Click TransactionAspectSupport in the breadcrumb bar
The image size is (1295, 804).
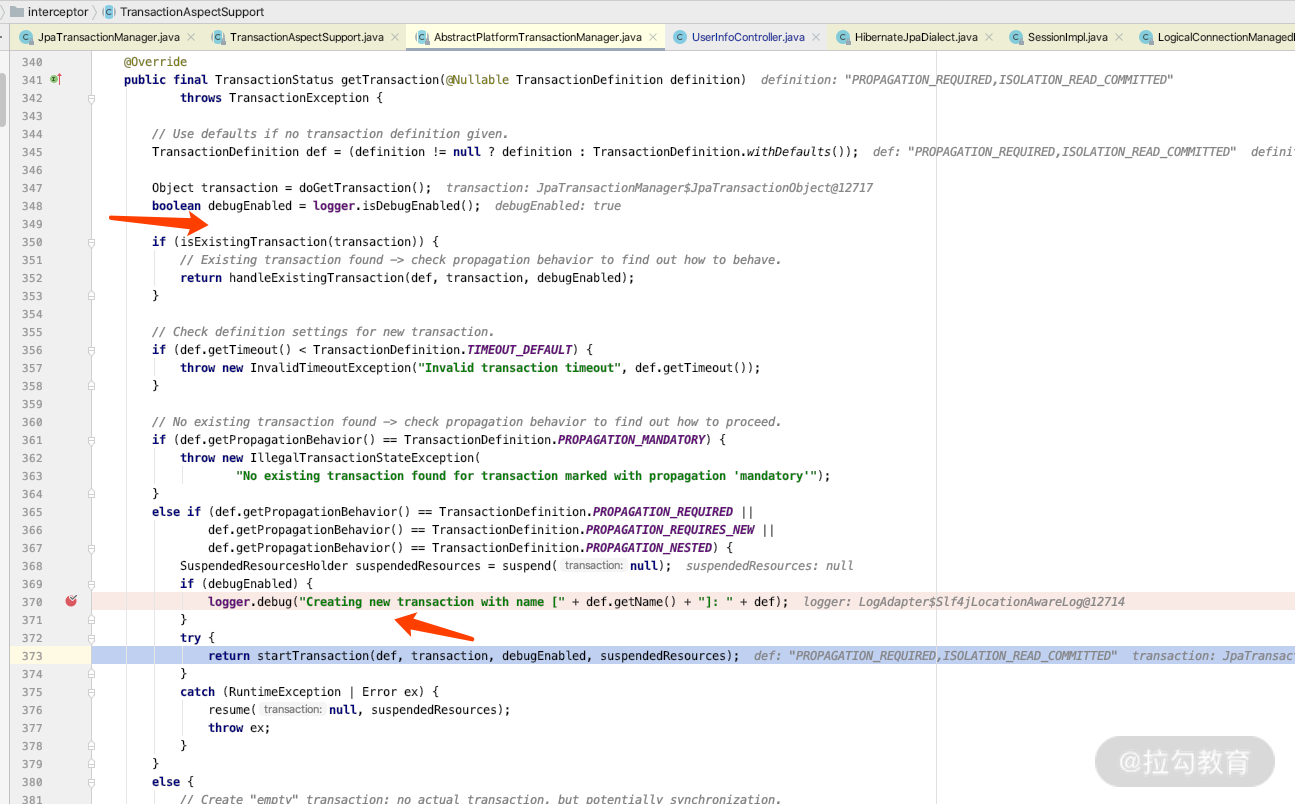coord(192,12)
